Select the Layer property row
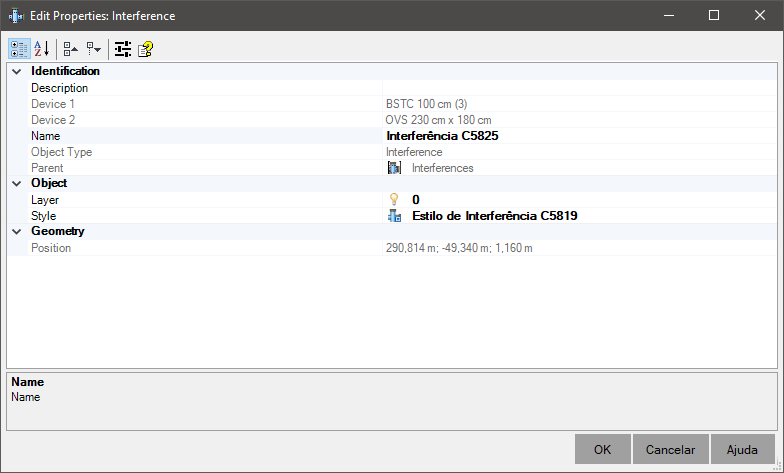 pos(392,200)
